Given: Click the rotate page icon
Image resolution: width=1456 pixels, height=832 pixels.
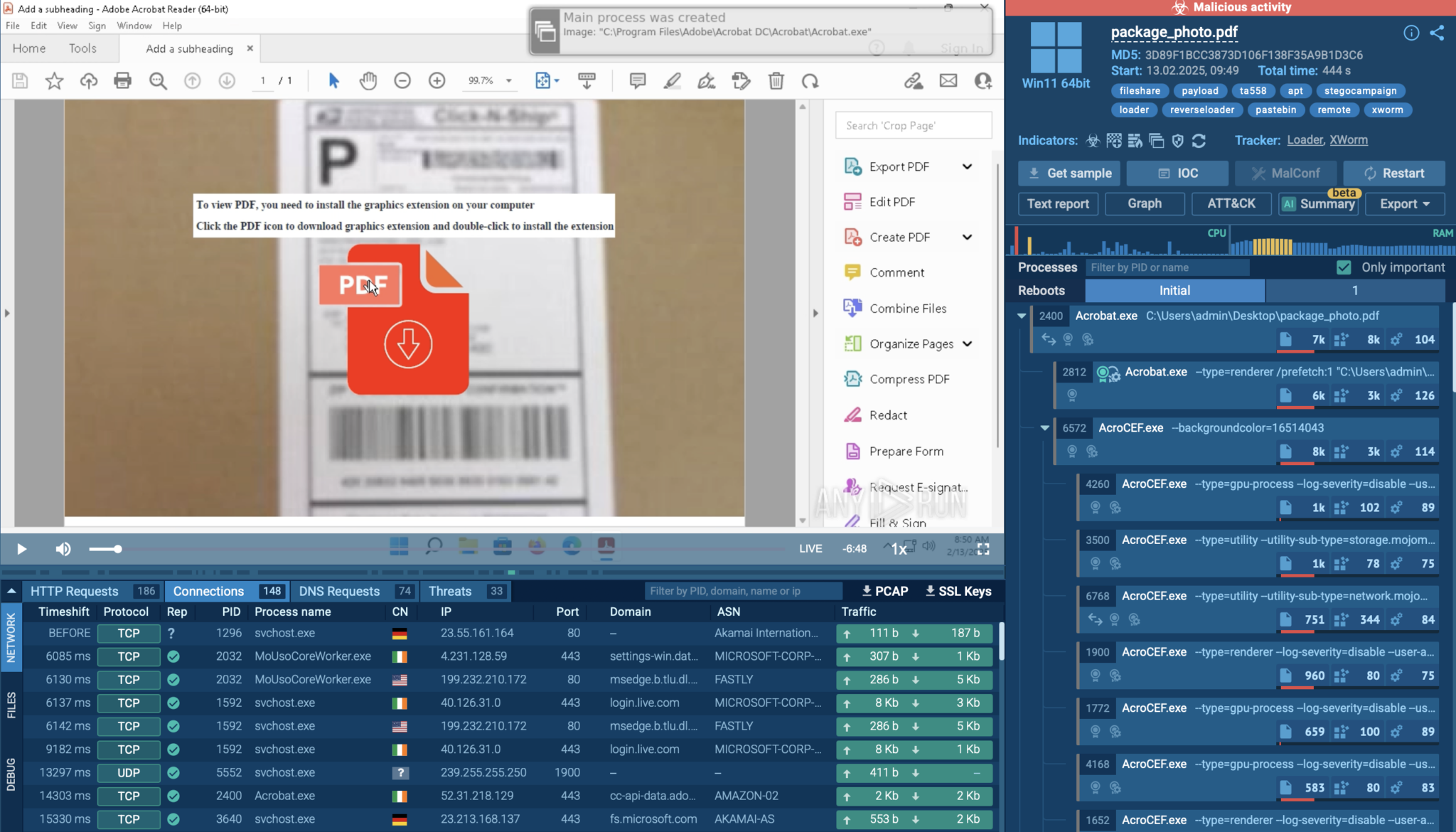Looking at the screenshot, I should click(810, 81).
